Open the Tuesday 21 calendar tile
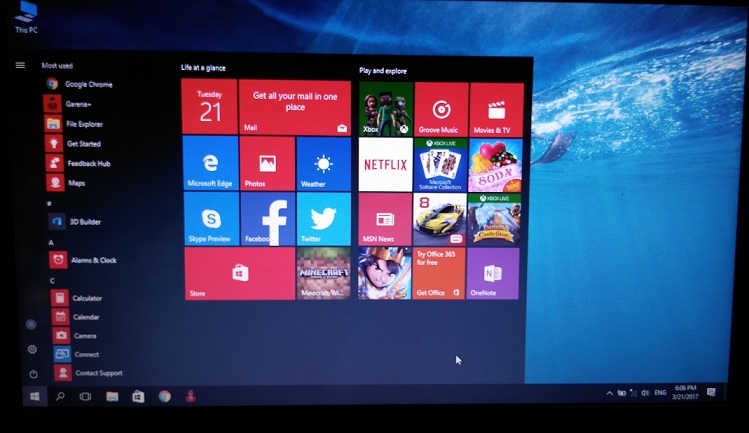Image resolution: width=749 pixels, height=433 pixels. pos(209,107)
